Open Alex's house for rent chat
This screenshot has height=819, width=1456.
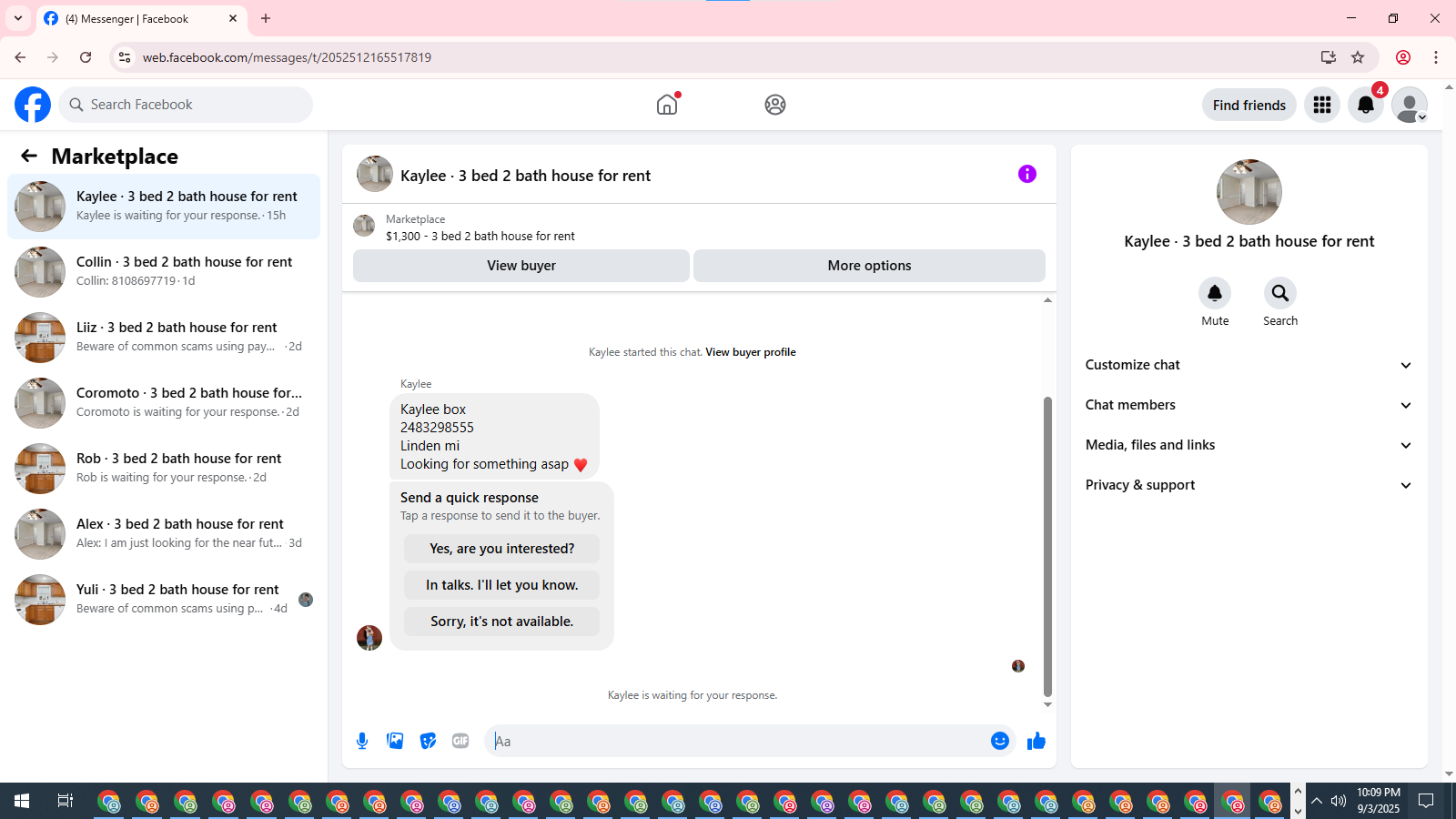click(x=164, y=534)
